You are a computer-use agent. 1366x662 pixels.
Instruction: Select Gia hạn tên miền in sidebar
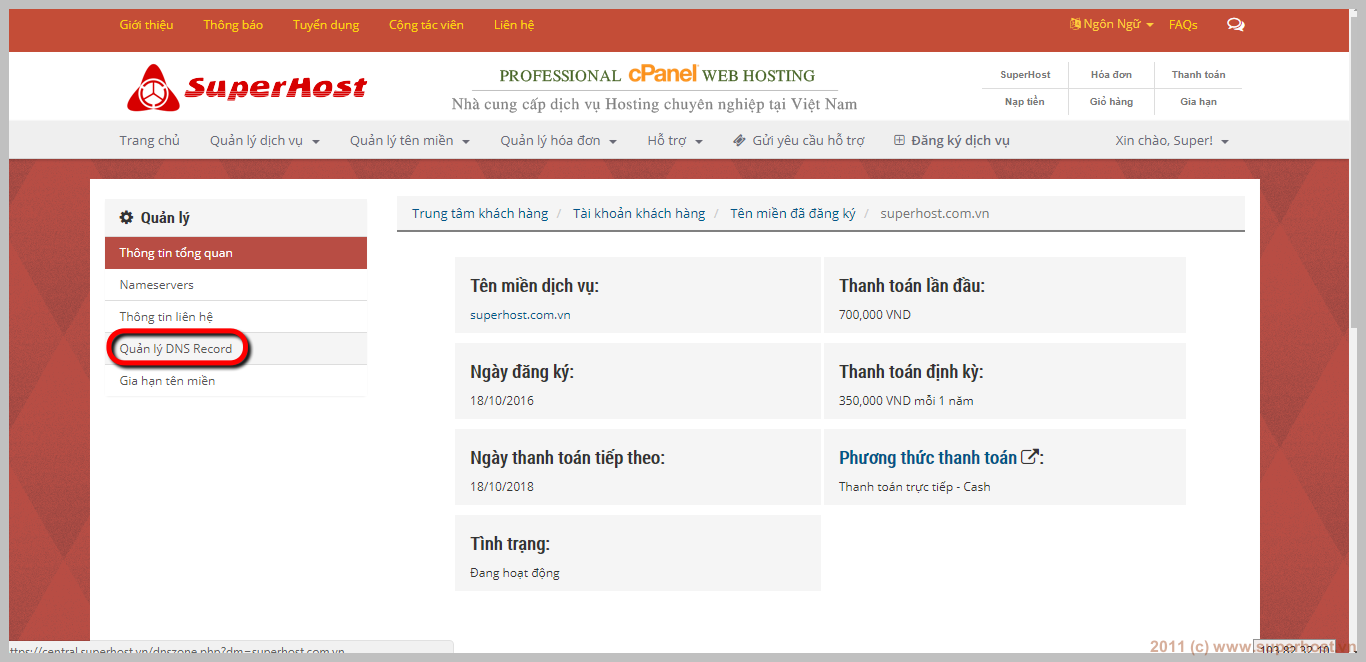coord(236,381)
